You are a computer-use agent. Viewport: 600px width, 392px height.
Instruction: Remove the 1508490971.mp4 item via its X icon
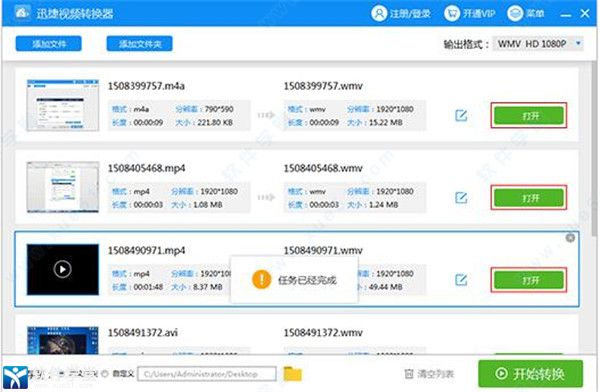tap(570, 238)
